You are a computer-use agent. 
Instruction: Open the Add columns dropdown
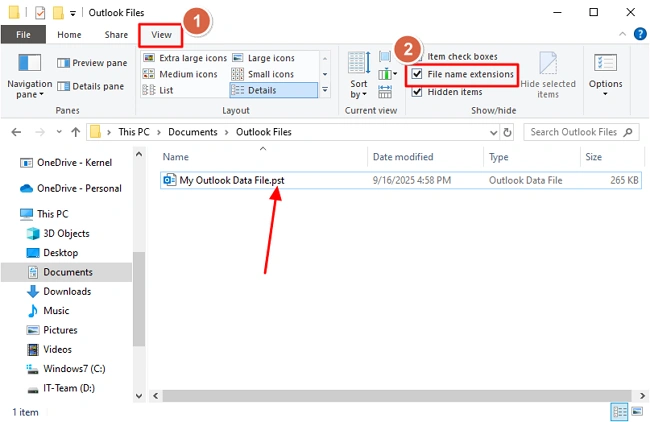point(387,74)
